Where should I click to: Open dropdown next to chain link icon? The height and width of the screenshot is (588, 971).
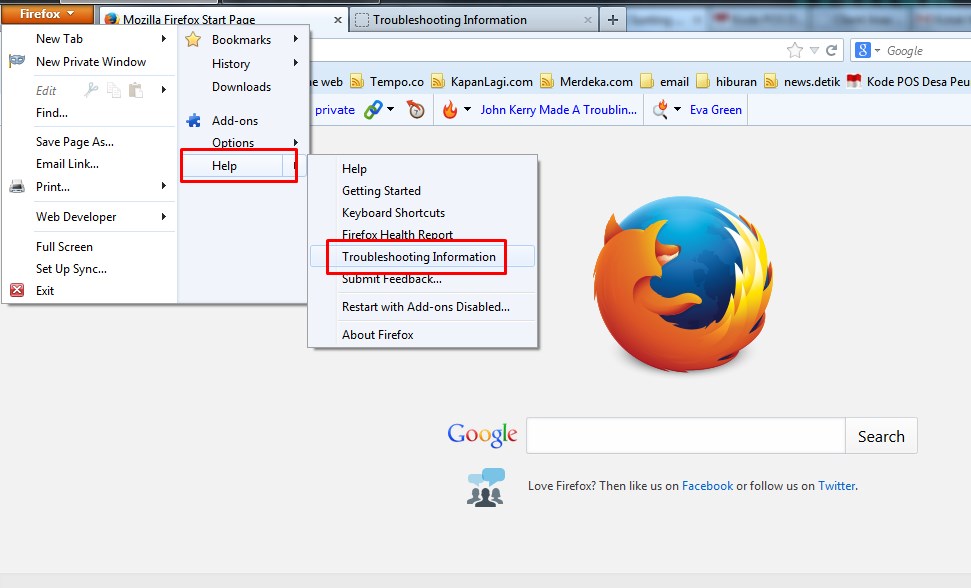[x=390, y=110]
